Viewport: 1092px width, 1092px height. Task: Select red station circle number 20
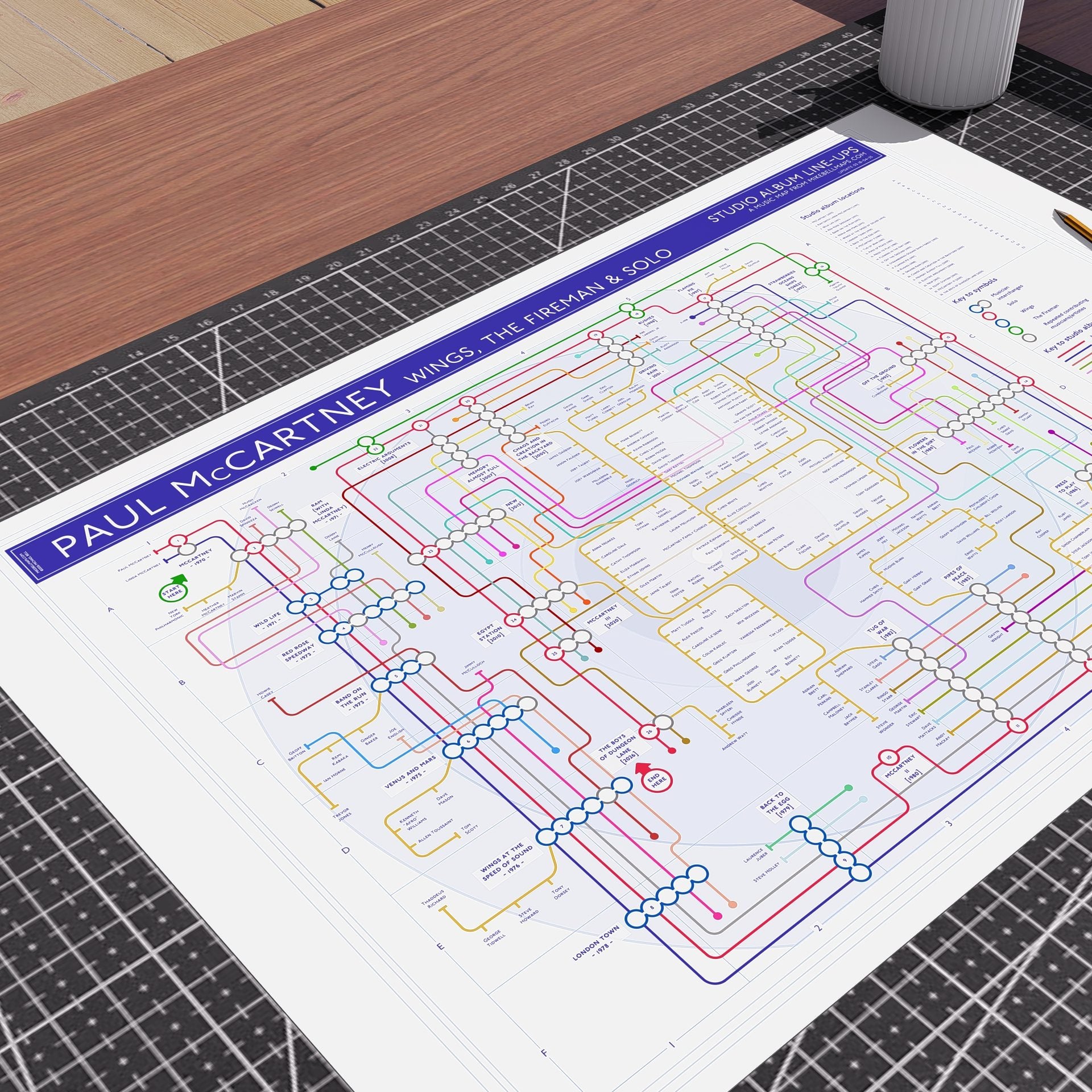click(x=468, y=401)
